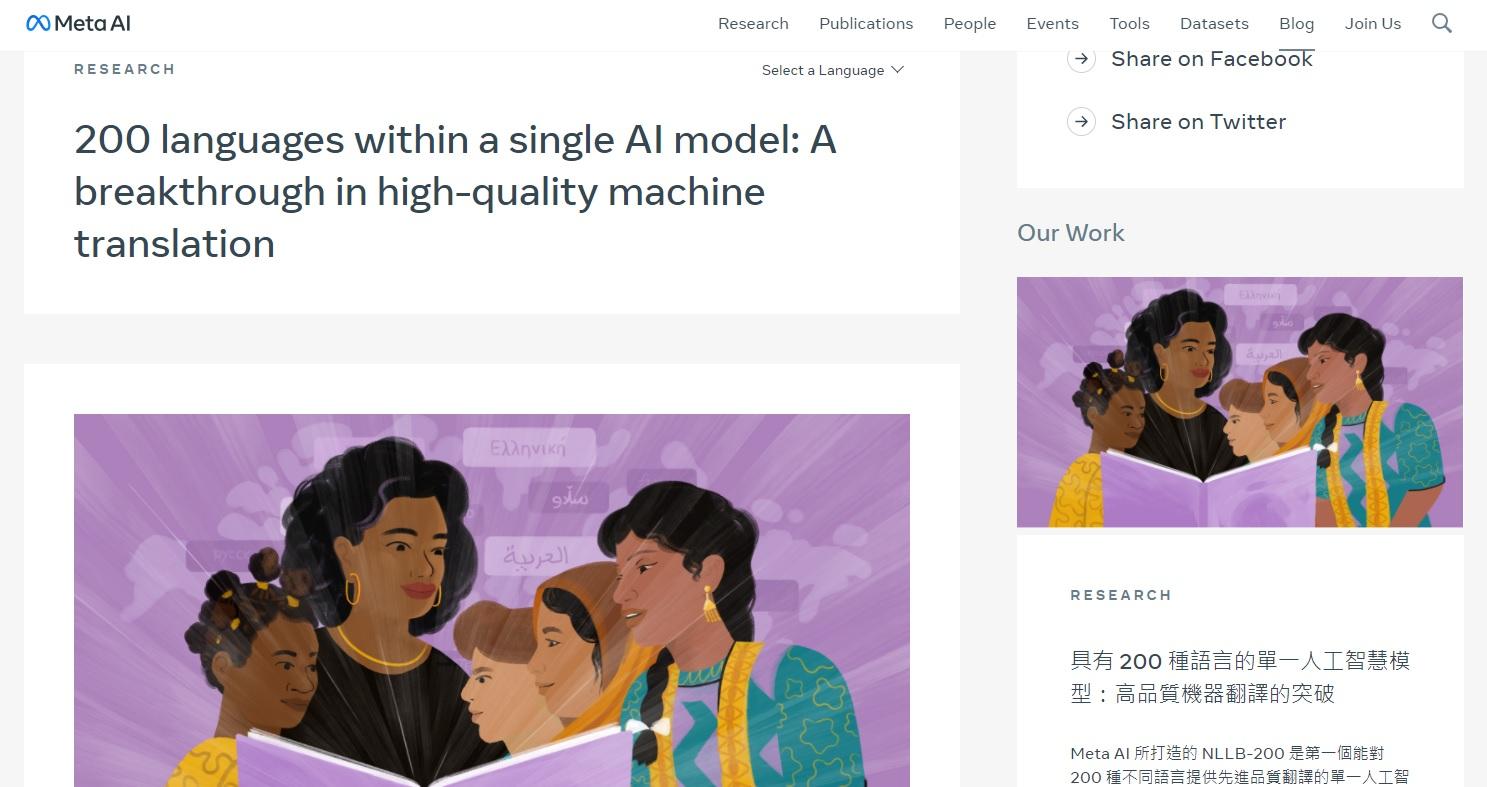
Task: Open the Our Work sidebar illustration thumbnail
Action: (x=1239, y=402)
